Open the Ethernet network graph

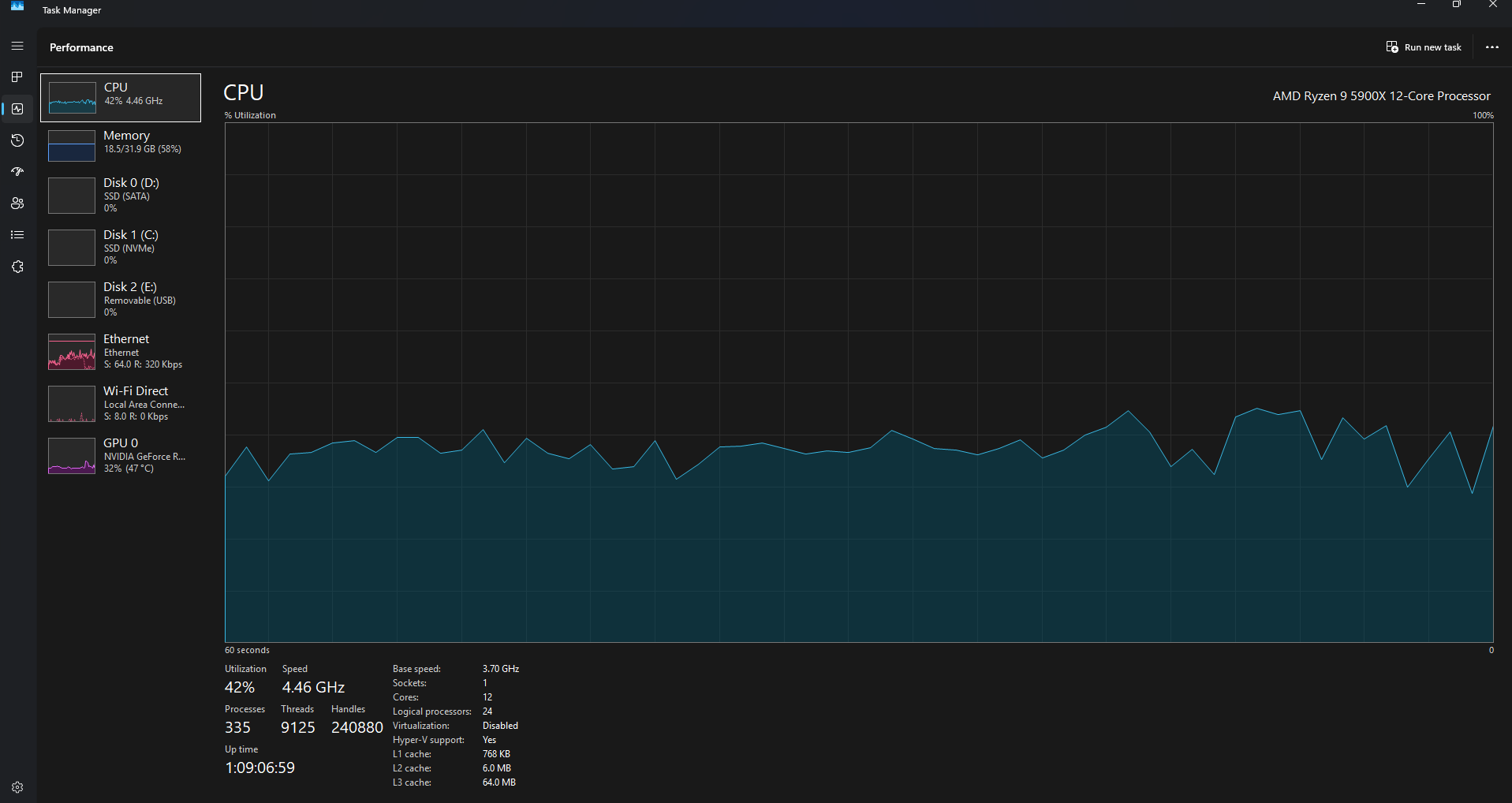pos(121,351)
